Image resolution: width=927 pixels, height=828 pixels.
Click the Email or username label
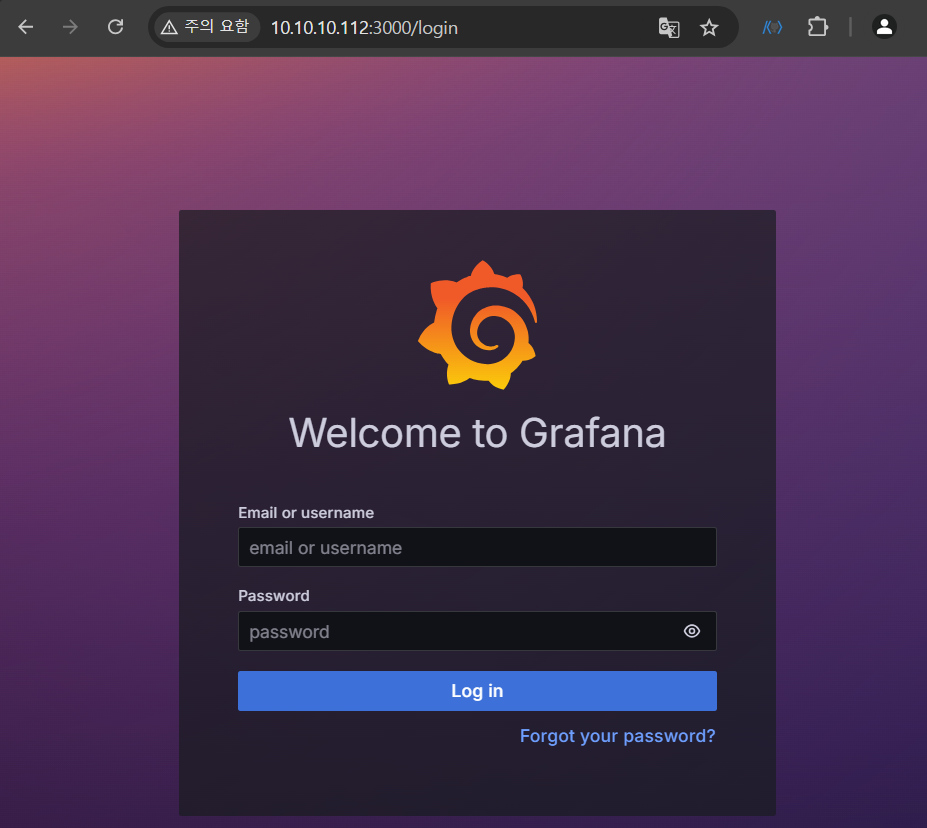click(306, 512)
